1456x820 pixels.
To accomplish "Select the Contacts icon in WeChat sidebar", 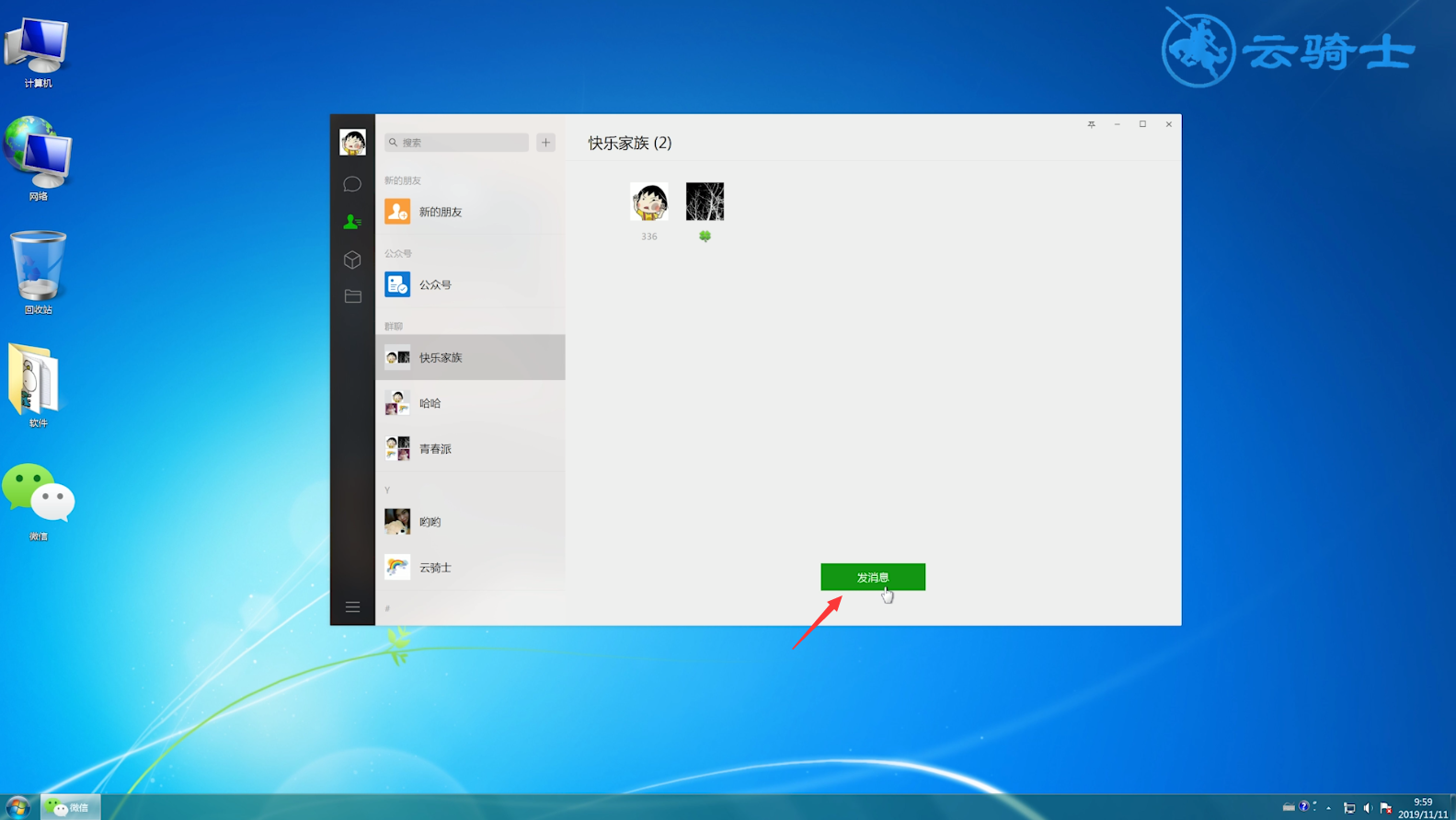I will click(352, 222).
